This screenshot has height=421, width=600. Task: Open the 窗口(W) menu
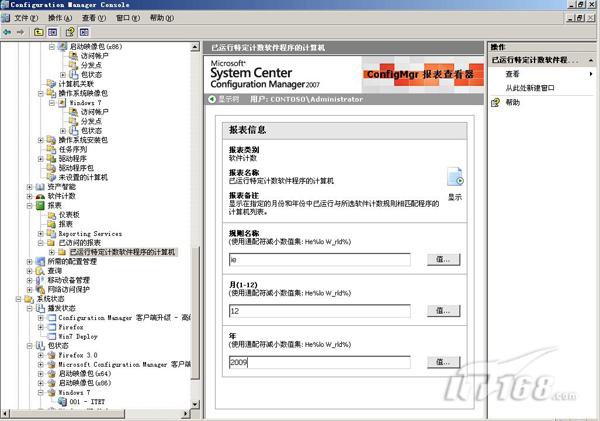click(x=128, y=18)
